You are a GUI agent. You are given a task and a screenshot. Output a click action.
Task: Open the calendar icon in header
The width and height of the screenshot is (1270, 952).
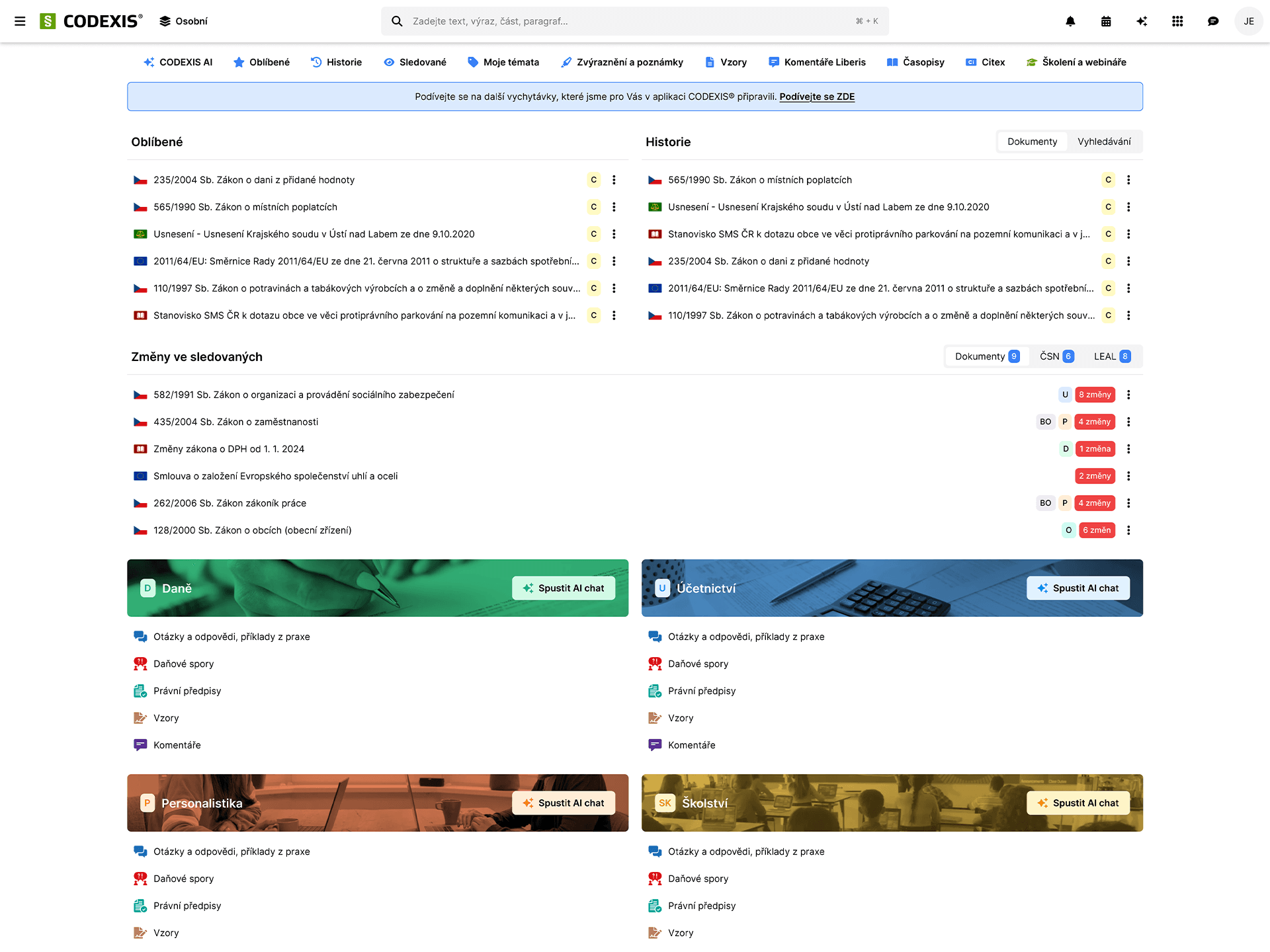pos(1106,21)
